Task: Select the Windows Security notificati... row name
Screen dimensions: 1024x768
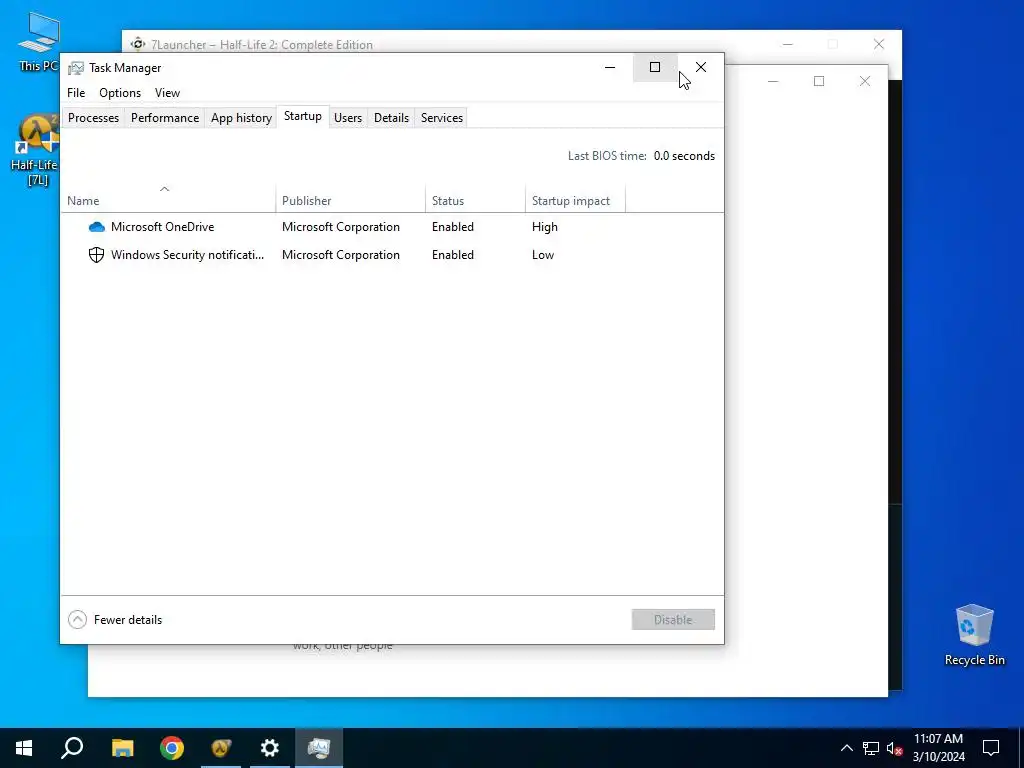Action: pos(187,255)
